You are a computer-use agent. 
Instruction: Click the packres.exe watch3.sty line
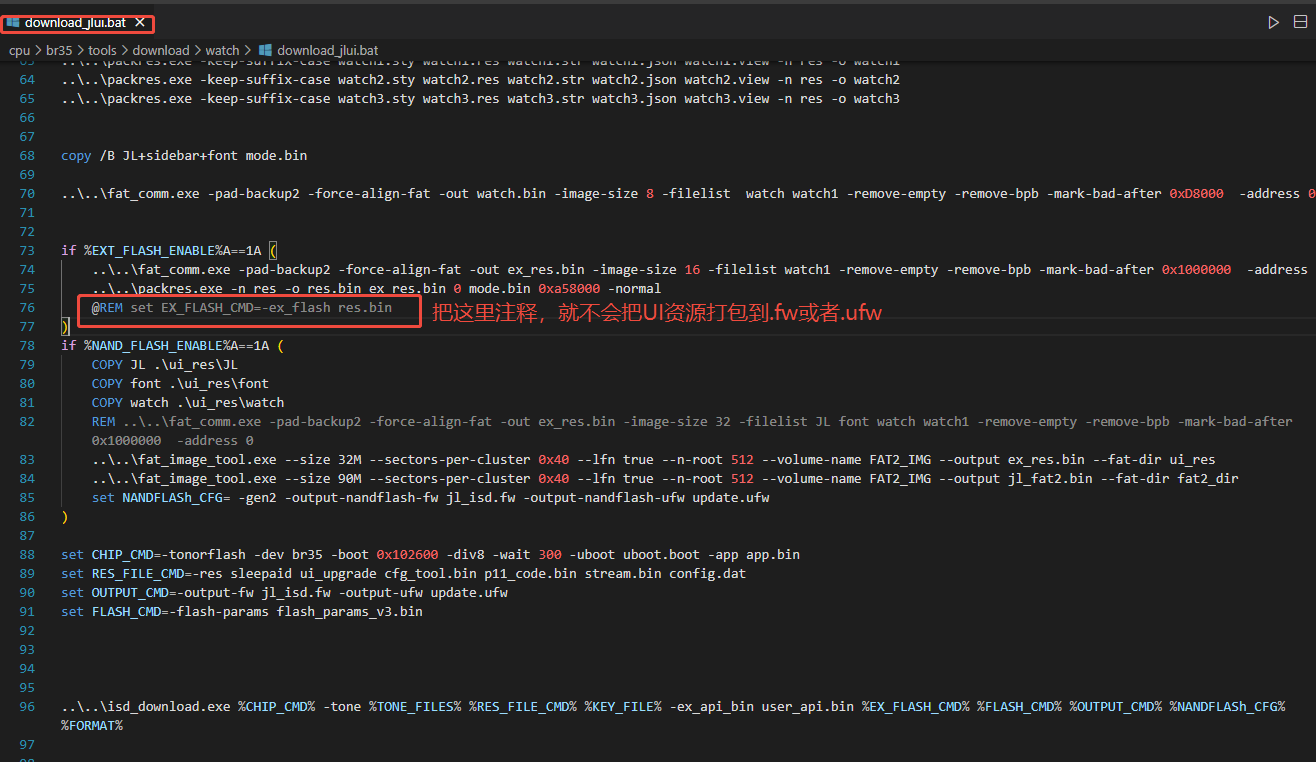pyautogui.click(x=480, y=99)
